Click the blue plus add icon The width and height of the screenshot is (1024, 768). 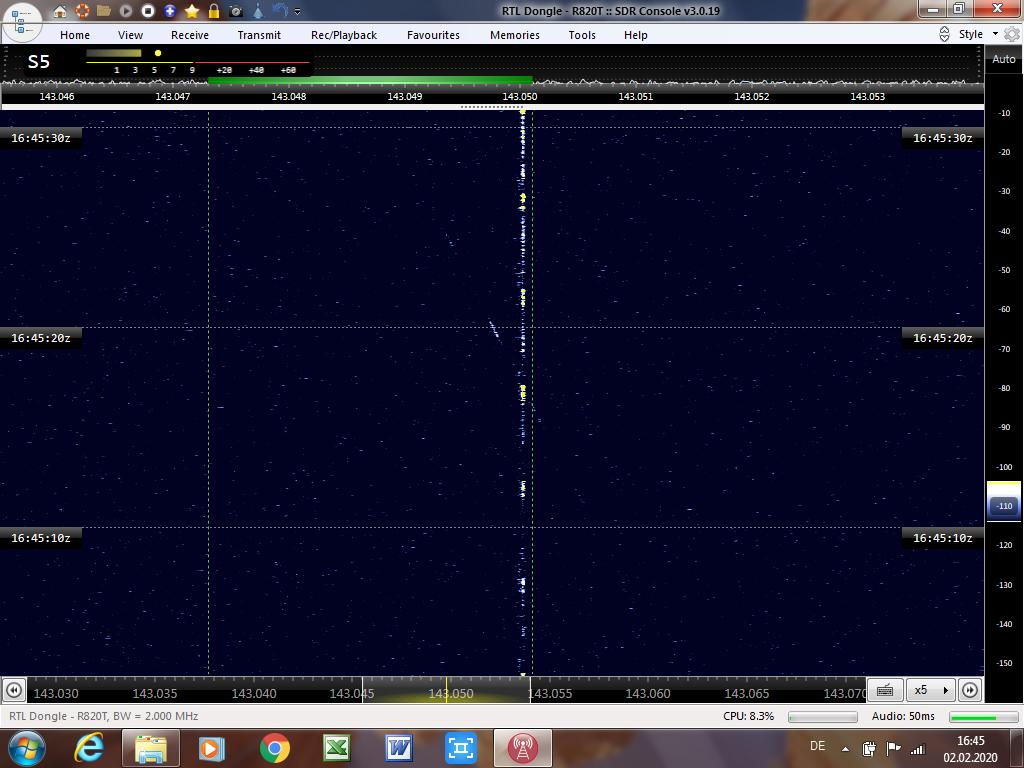point(170,11)
